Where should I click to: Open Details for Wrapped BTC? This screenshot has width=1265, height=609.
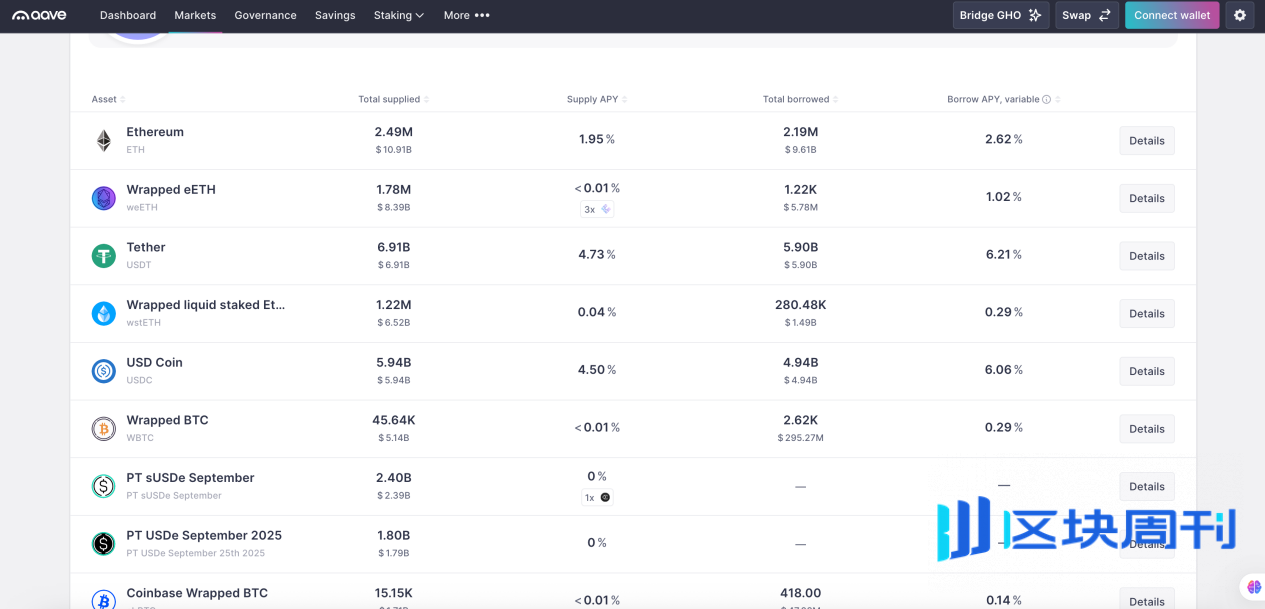pyautogui.click(x=1147, y=429)
